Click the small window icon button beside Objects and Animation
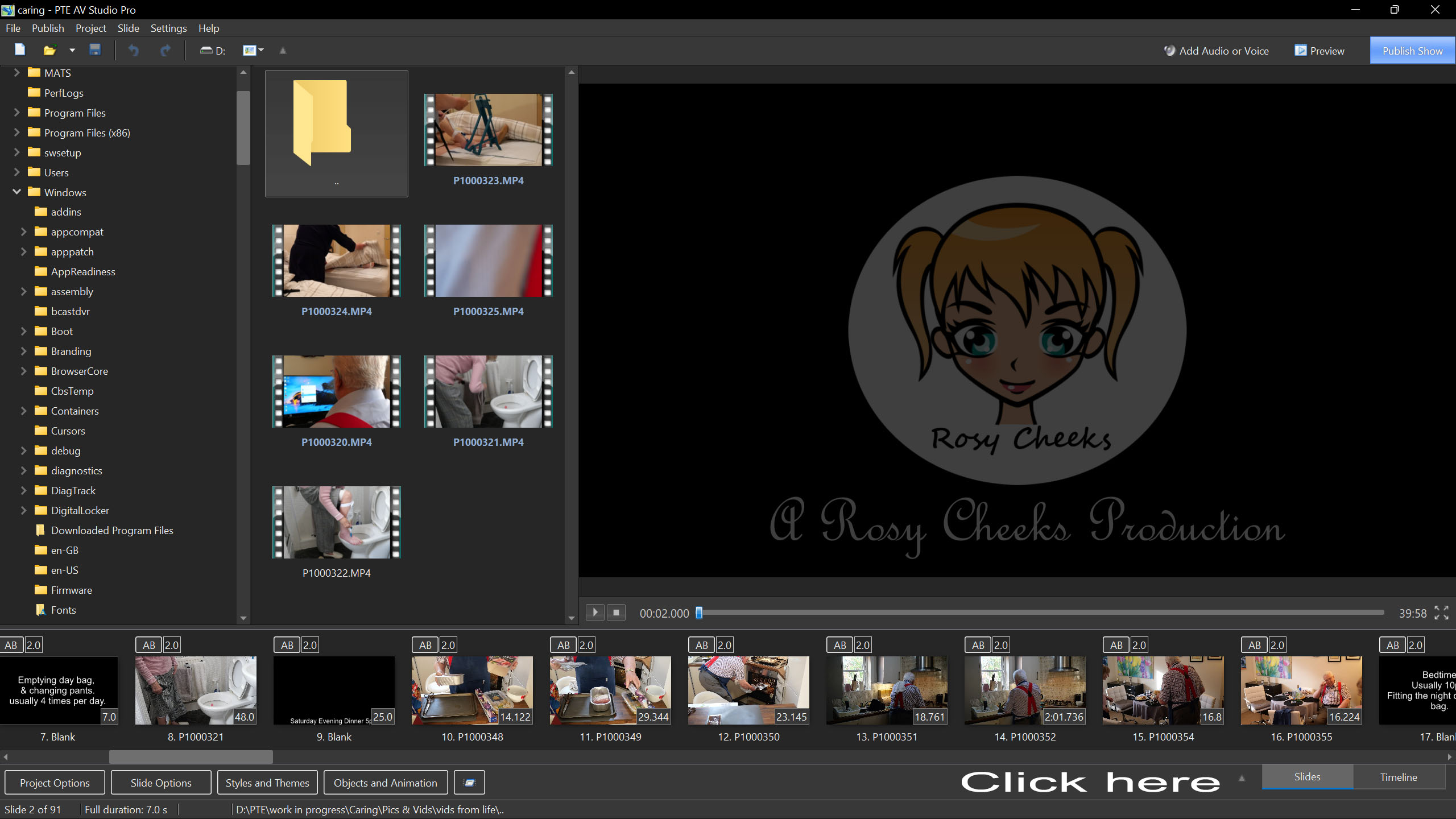1456x819 pixels. [469, 783]
